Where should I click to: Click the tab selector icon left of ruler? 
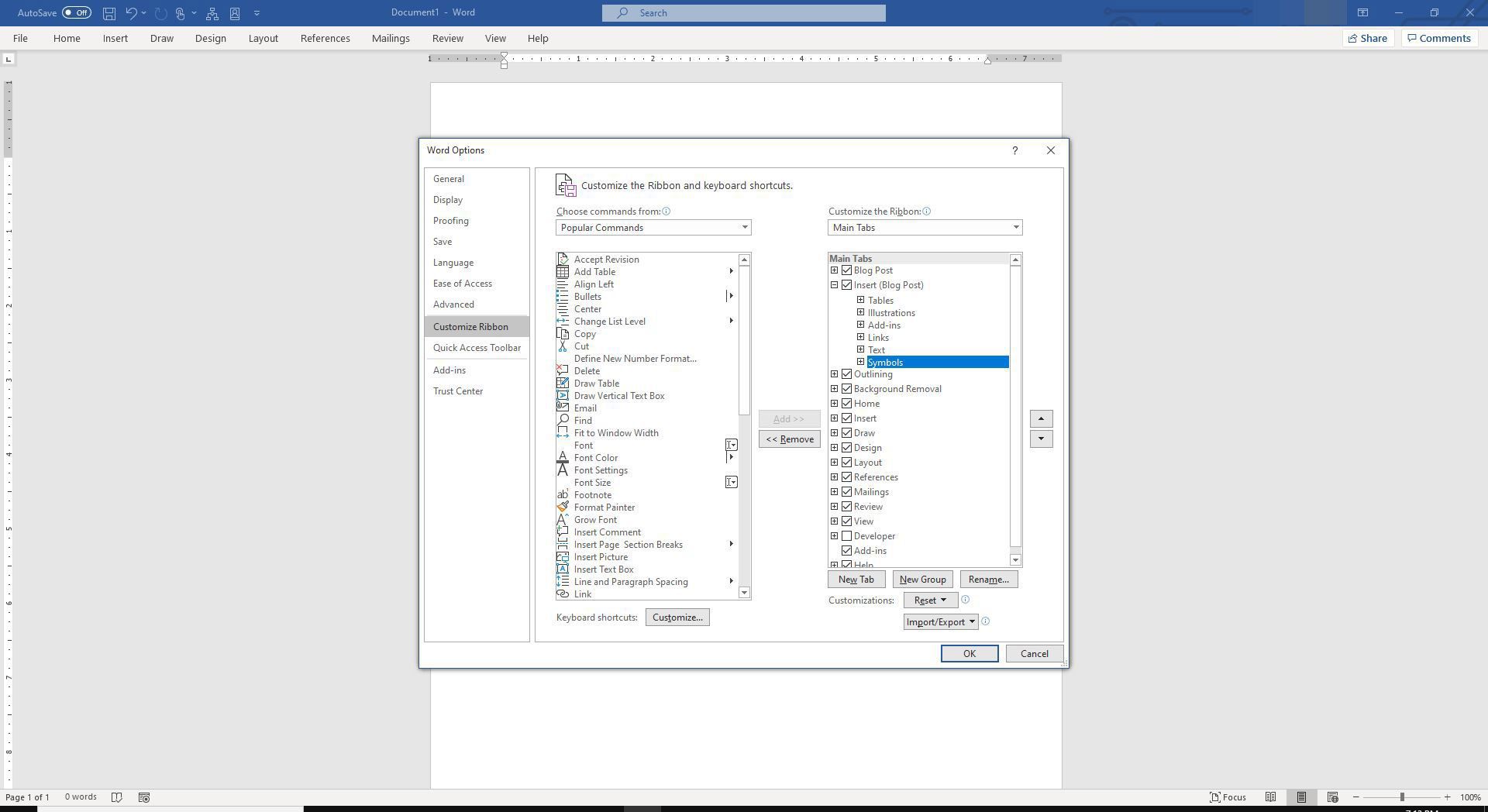pyautogui.click(x=9, y=59)
